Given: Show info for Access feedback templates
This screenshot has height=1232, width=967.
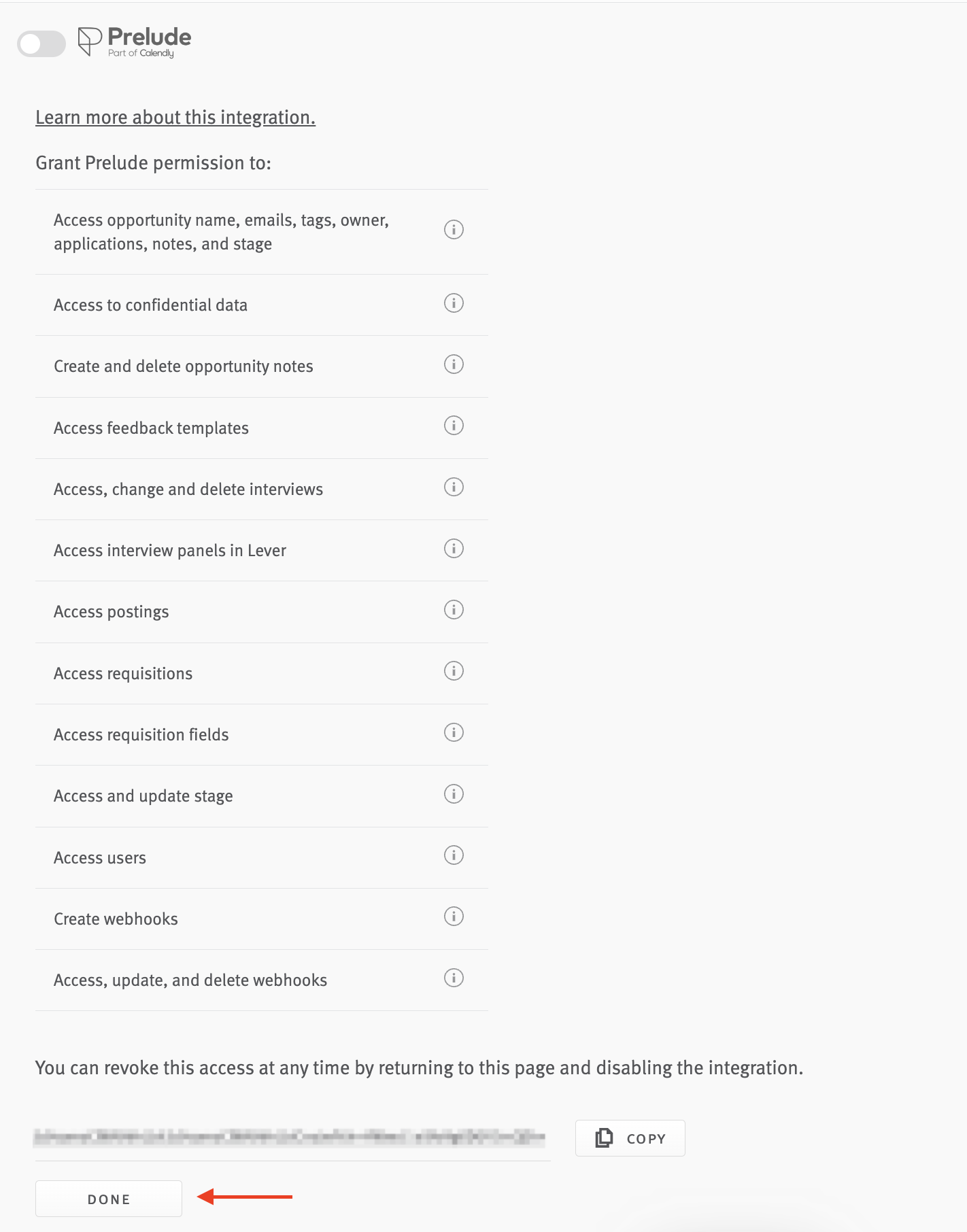Looking at the screenshot, I should [454, 426].
